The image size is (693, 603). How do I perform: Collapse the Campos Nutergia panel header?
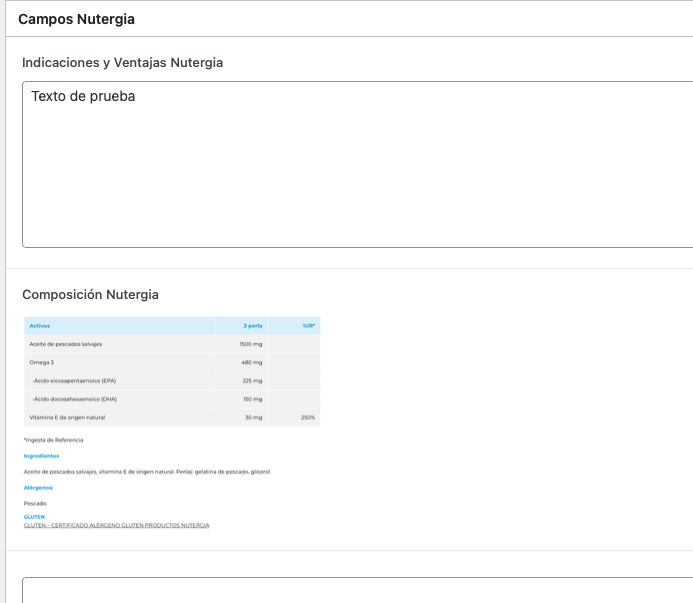[77, 19]
